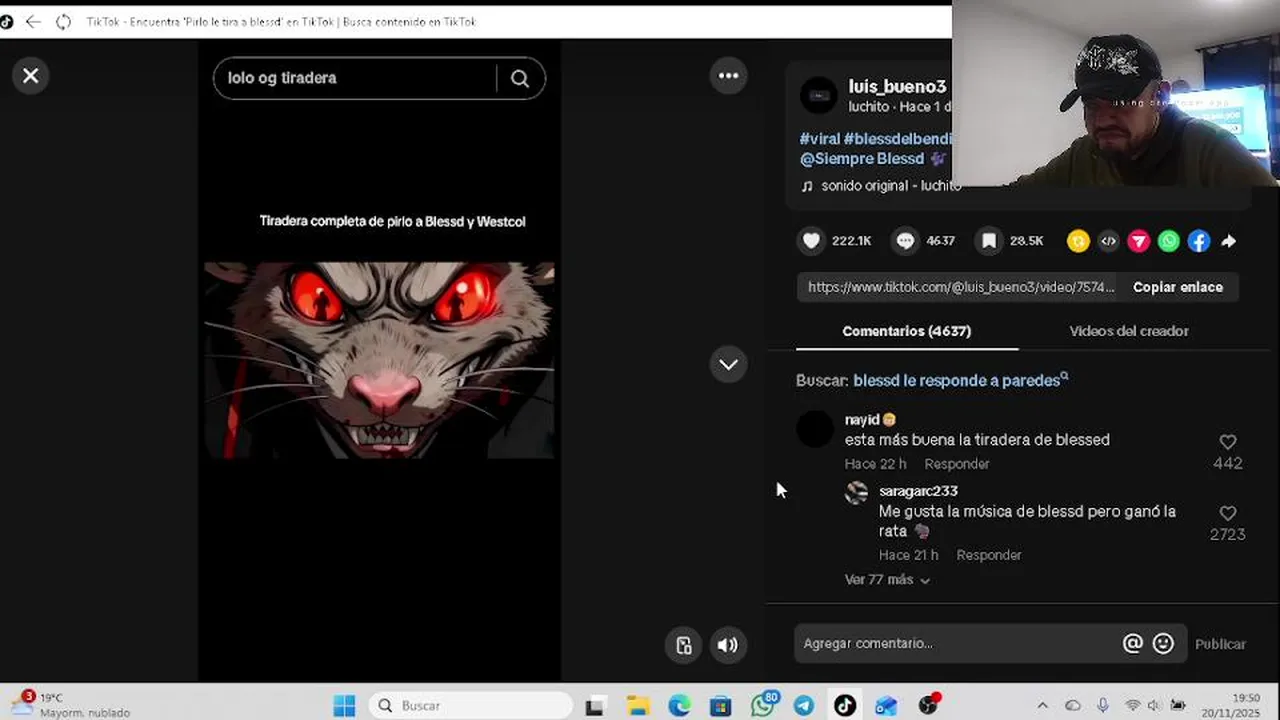Toggle auto-scroll icon beside the speaker

coord(684,646)
